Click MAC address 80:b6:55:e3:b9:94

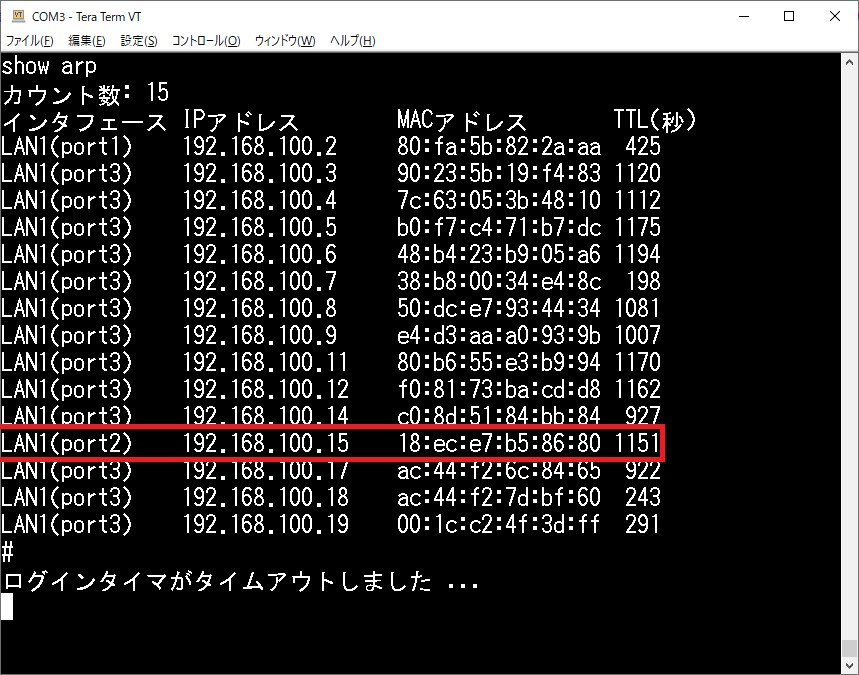[x=499, y=362]
